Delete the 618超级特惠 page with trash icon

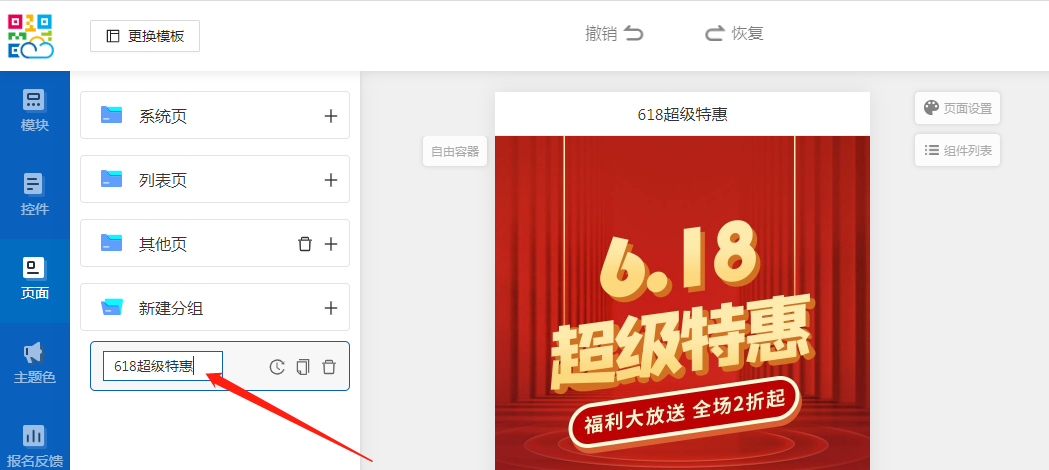tap(329, 367)
